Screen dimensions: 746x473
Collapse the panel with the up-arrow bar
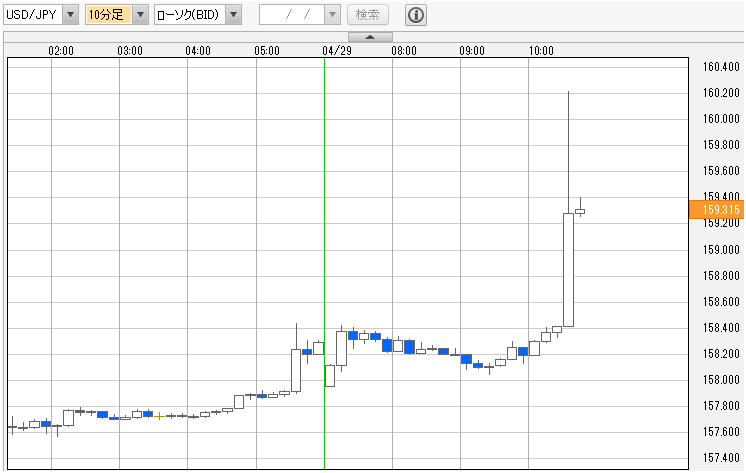pyautogui.click(x=370, y=37)
